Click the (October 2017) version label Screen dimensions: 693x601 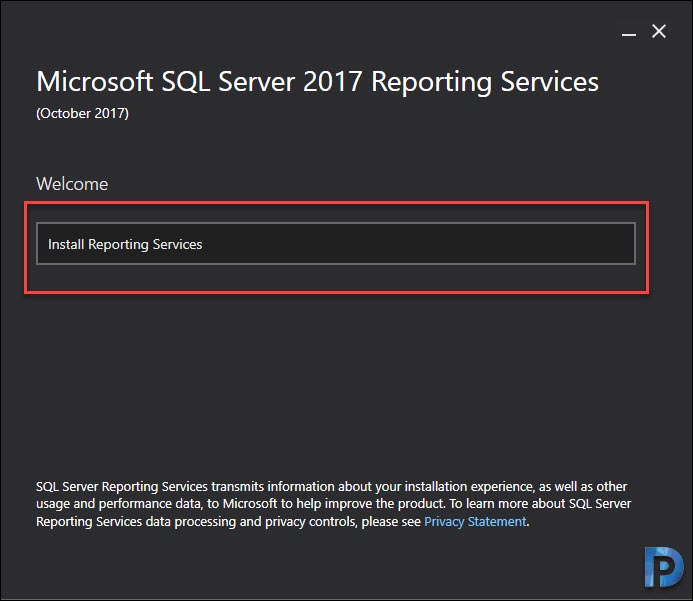tap(83, 114)
